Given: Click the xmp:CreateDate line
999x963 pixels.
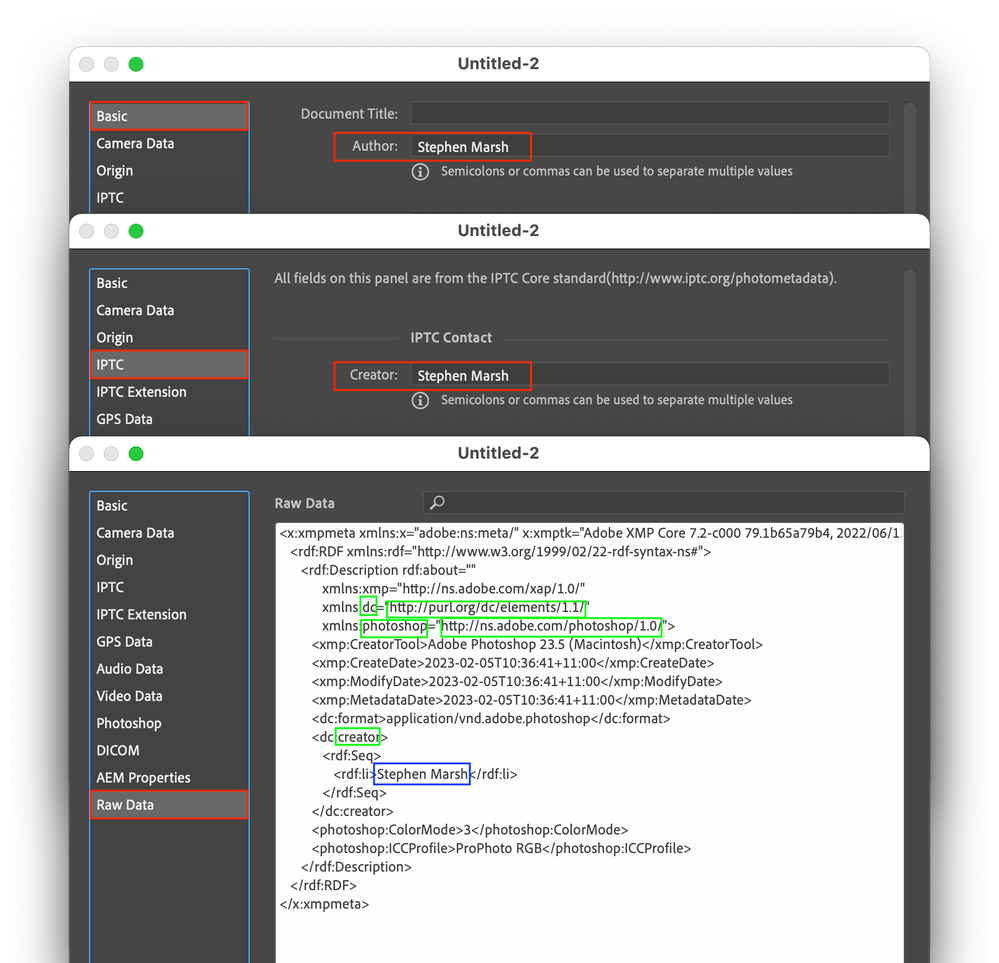Looking at the screenshot, I should click(513, 663).
